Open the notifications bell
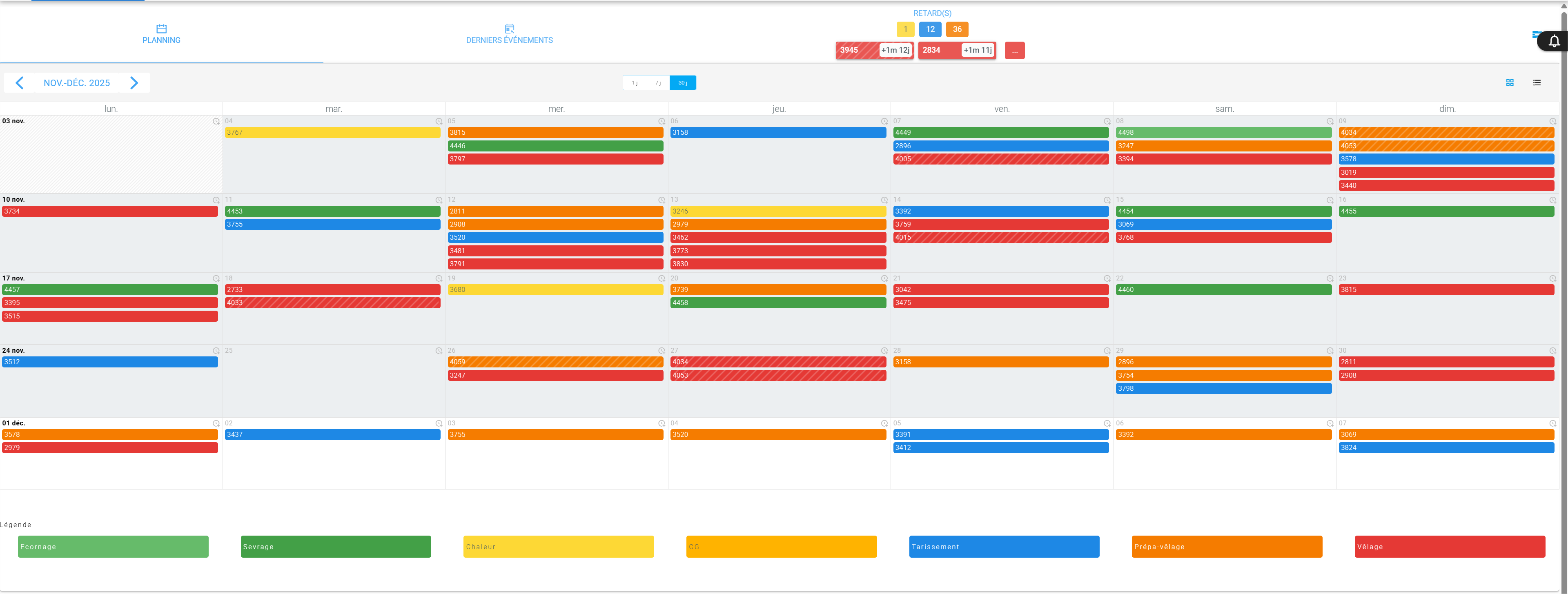Screen dimensions: 1568x594 coord(1554,41)
